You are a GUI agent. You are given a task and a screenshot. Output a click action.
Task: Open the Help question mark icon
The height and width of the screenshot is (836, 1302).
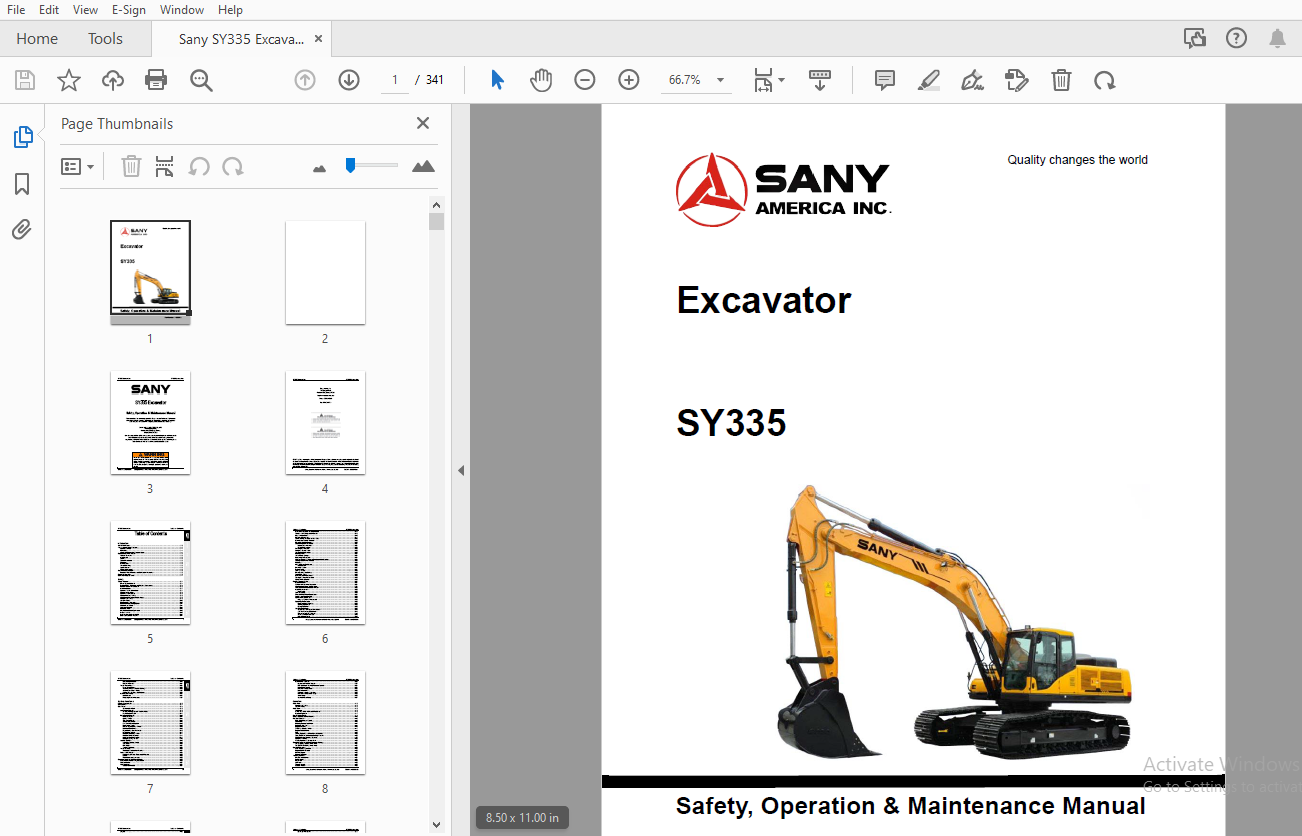pyautogui.click(x=1236, y=38)
